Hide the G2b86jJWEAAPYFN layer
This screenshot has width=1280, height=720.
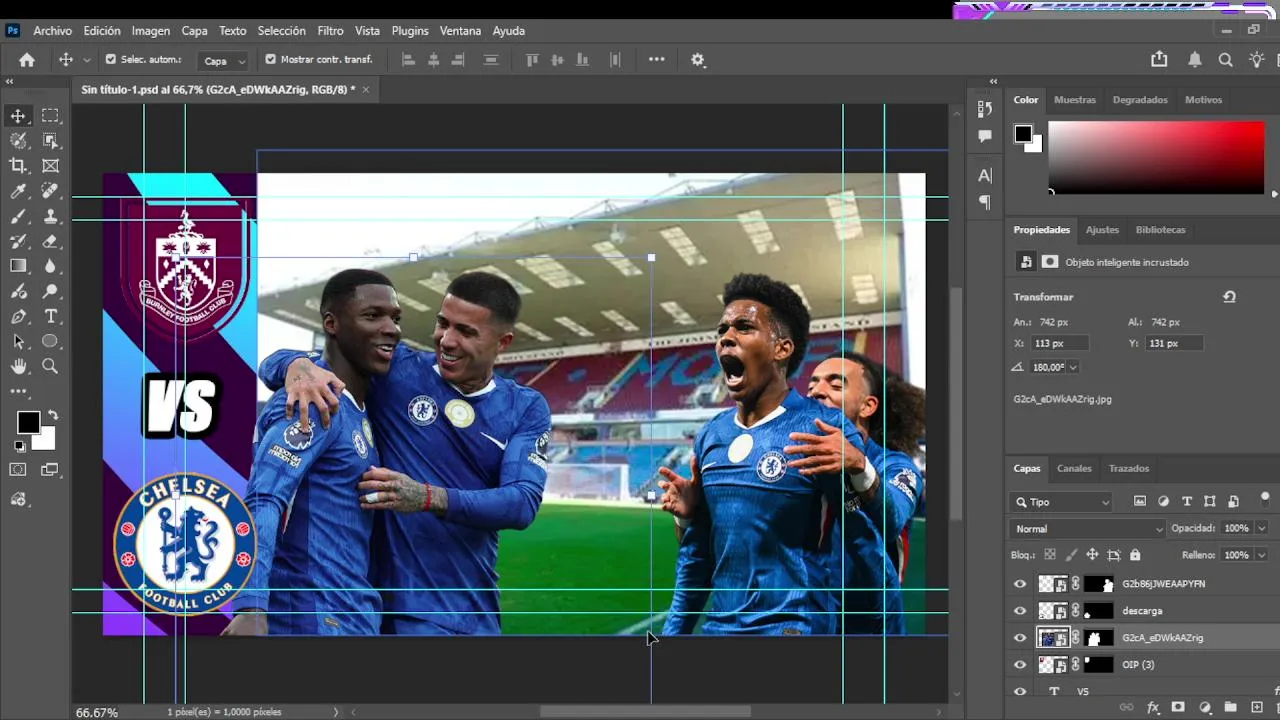coord(1020,584)
